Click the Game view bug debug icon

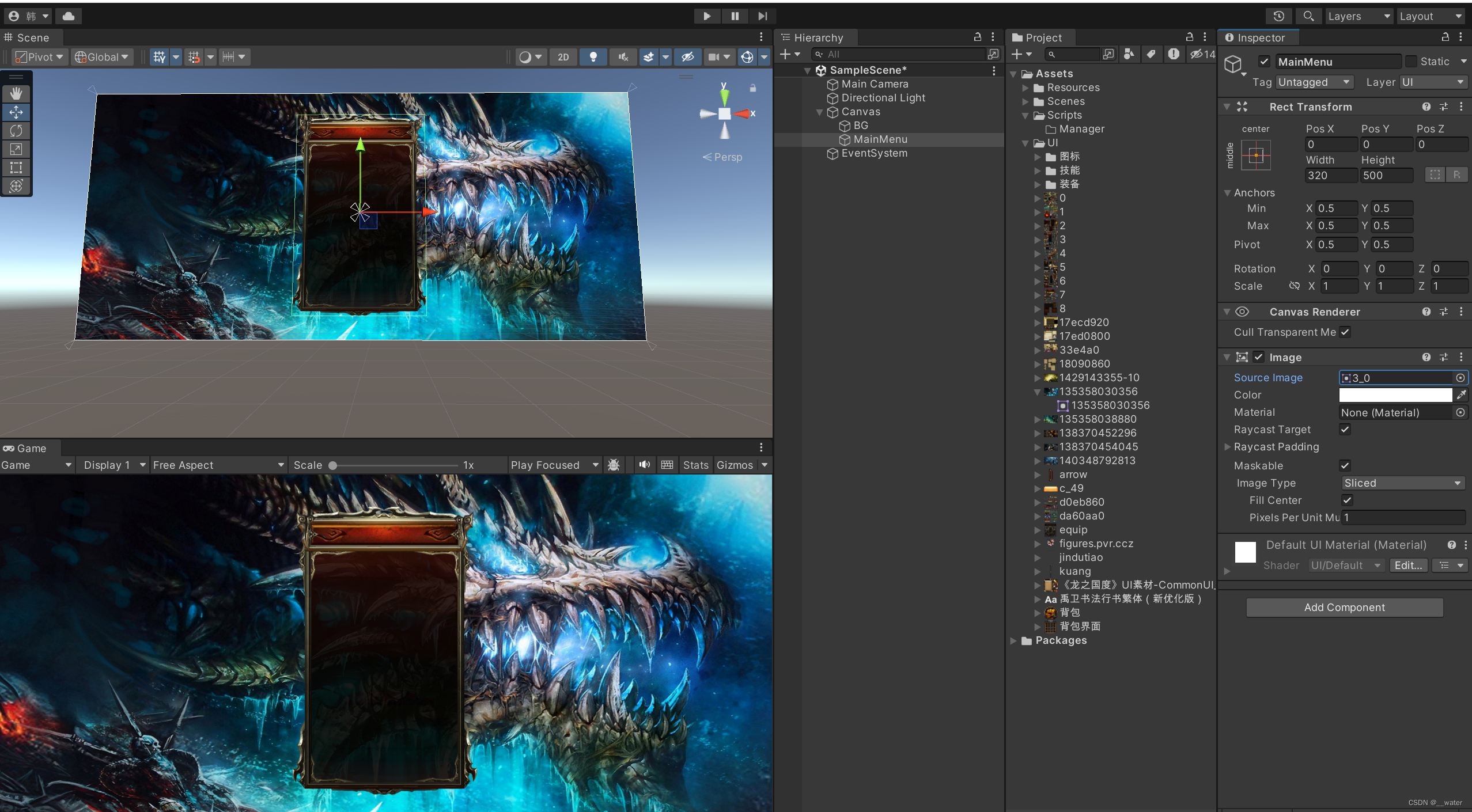point(614,465)
